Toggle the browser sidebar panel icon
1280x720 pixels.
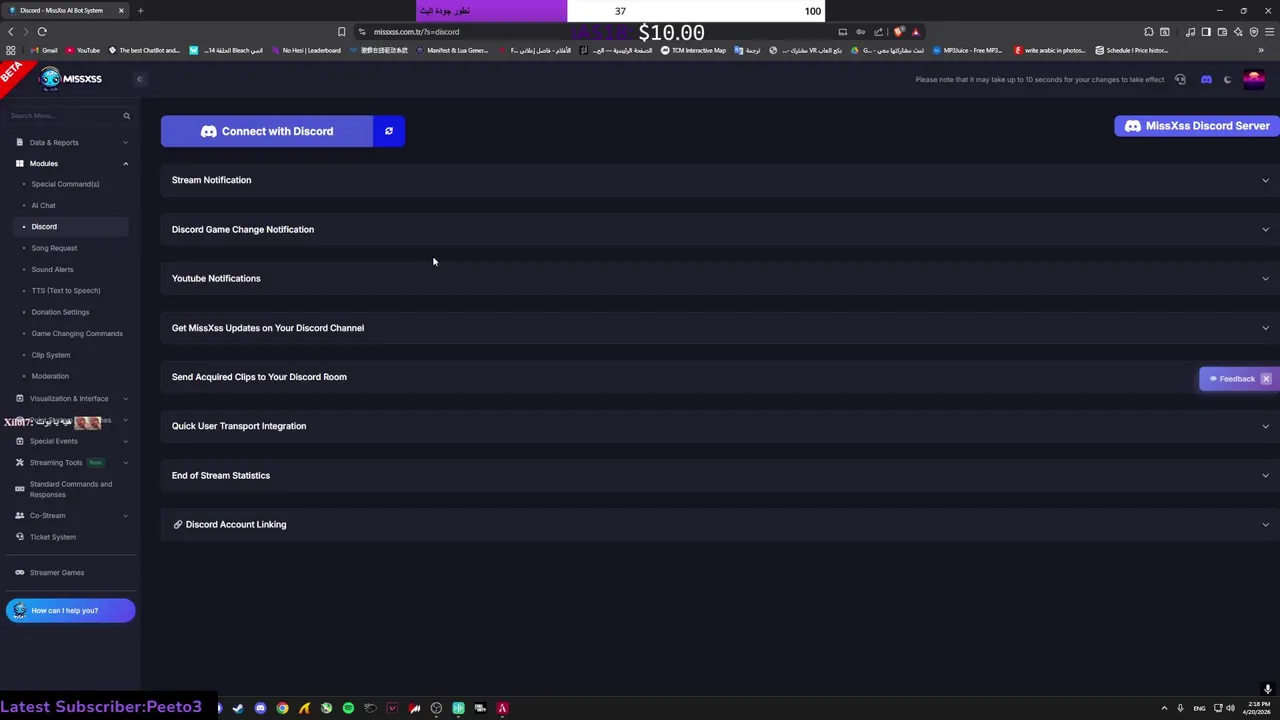pyautogui.click(x=1208, y=31)
